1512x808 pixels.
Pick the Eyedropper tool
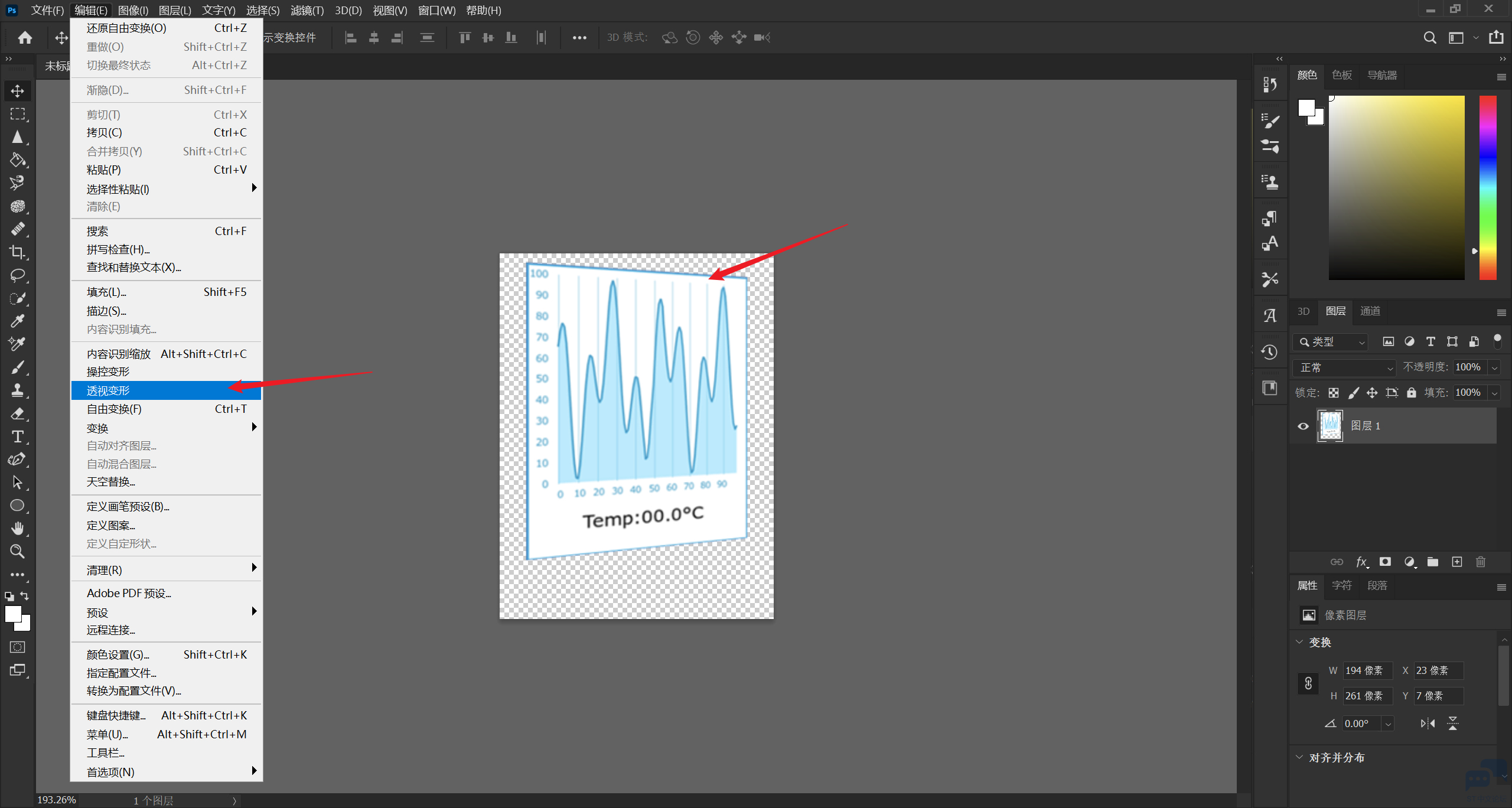click(x=17, y=321)
